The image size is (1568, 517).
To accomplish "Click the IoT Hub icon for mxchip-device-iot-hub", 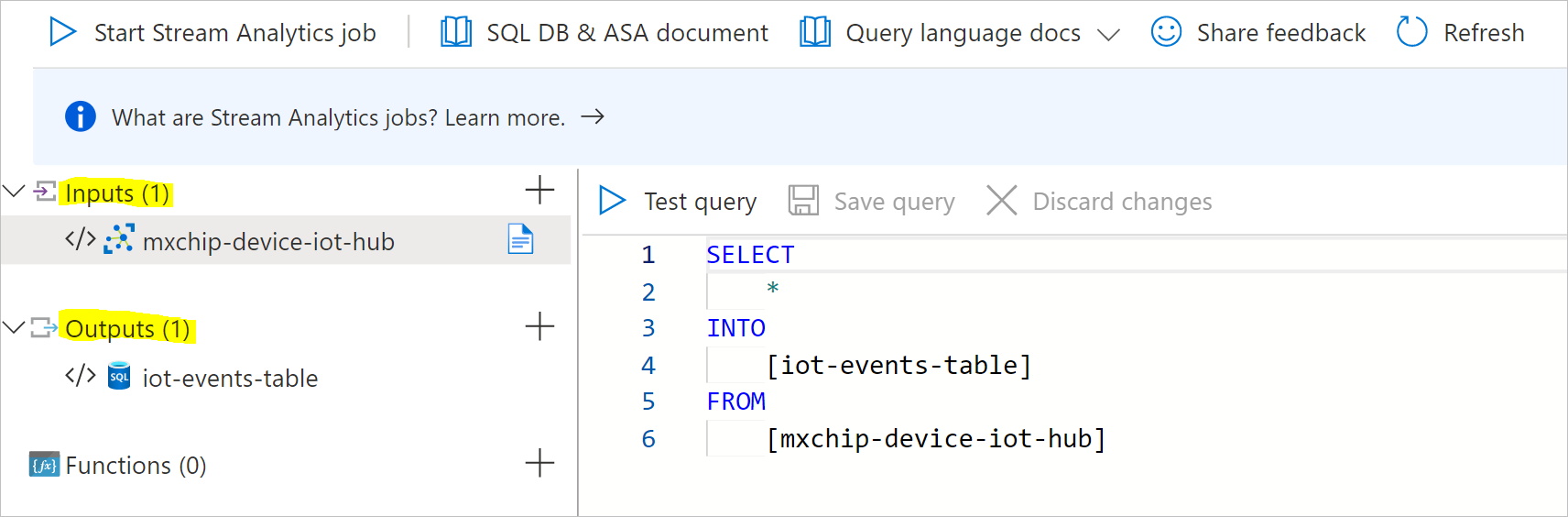I will (x=119, y=239).
